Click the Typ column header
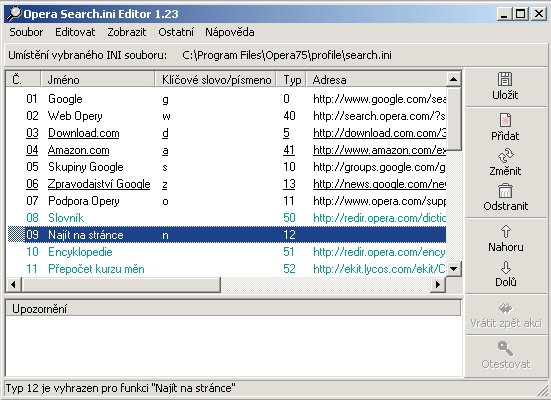Screen dimensions: 551x400 tap(292, 79)
